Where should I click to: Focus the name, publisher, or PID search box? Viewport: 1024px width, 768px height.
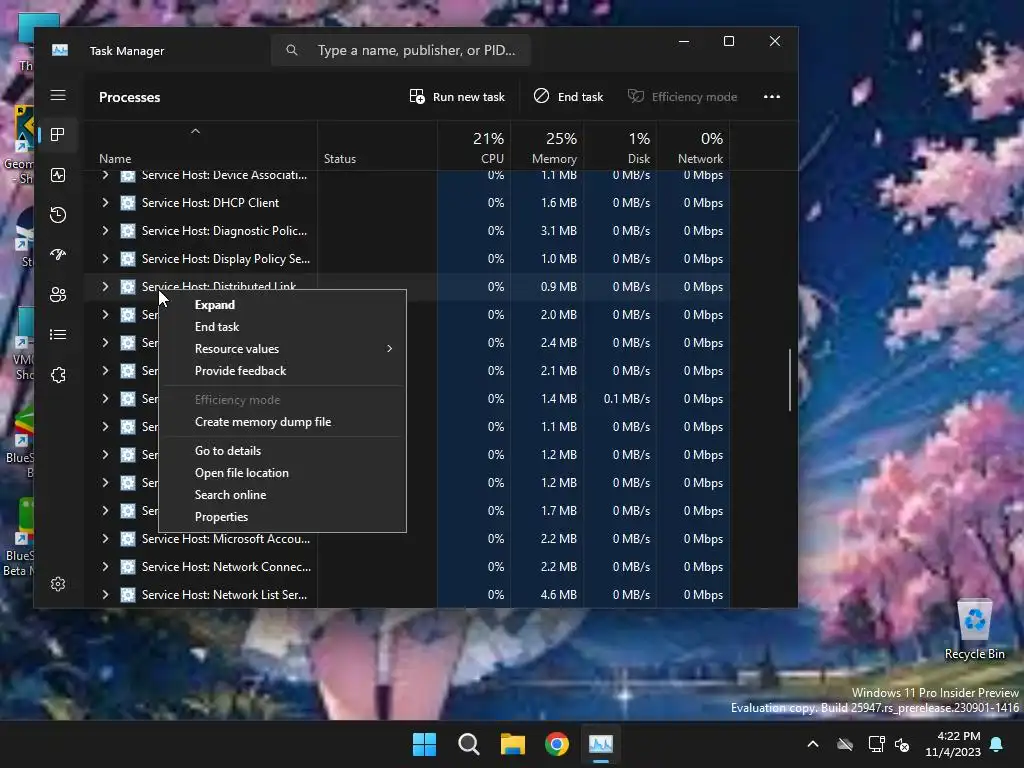click(x=401, y=50)
